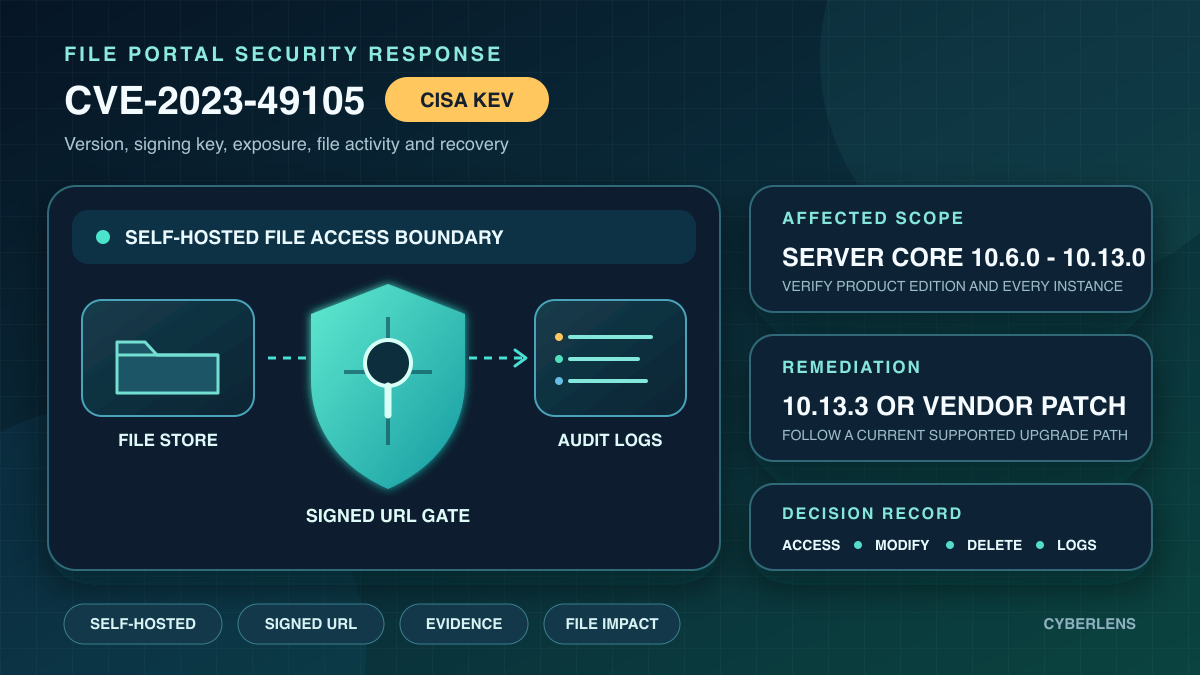Click MODIFY in the Decision Record
Image resolution: width=1200 pixels, height=675 pixels.
click(902, 545)
